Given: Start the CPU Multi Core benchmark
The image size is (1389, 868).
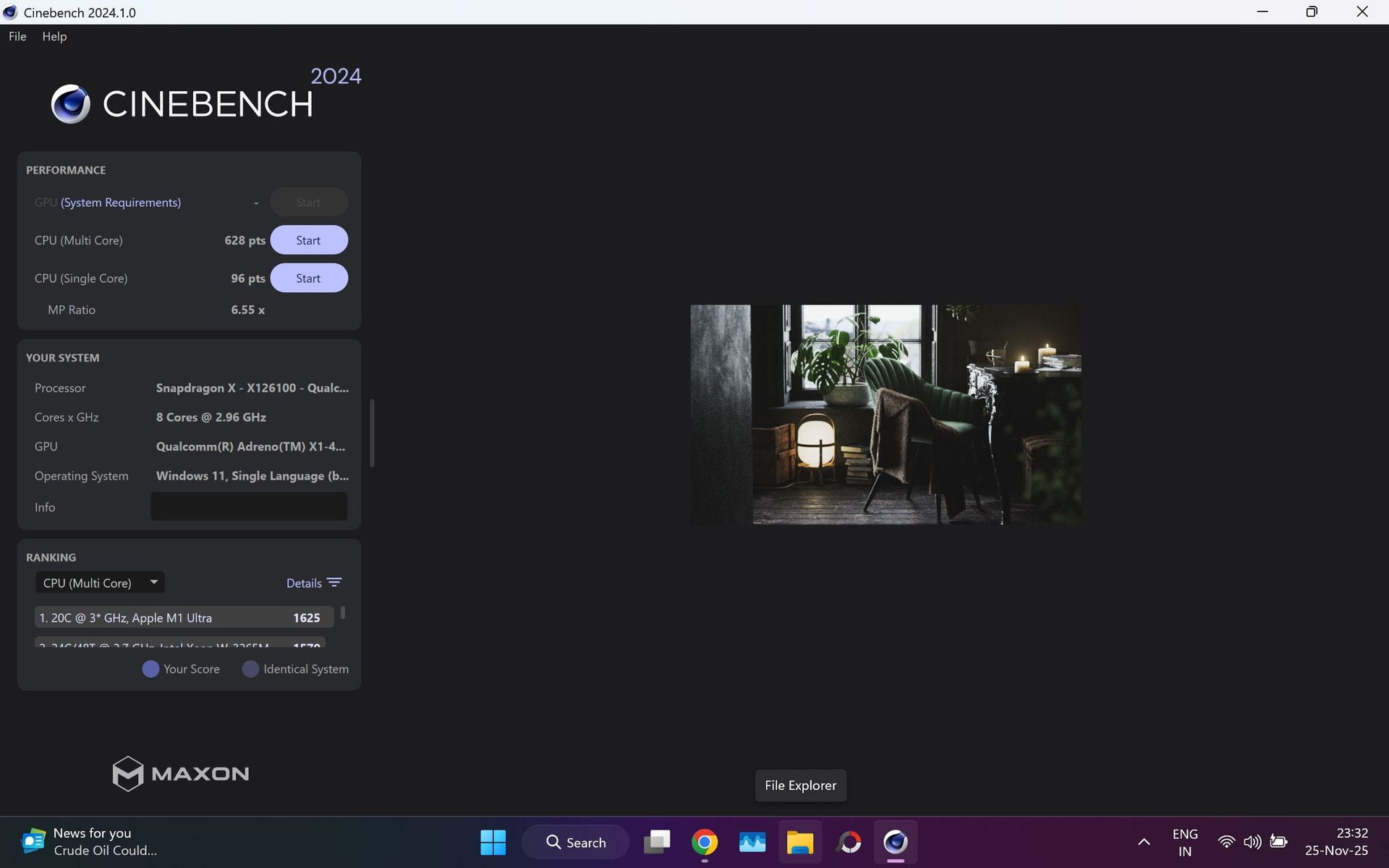Looking at the screenshot, I should (309, 240).
